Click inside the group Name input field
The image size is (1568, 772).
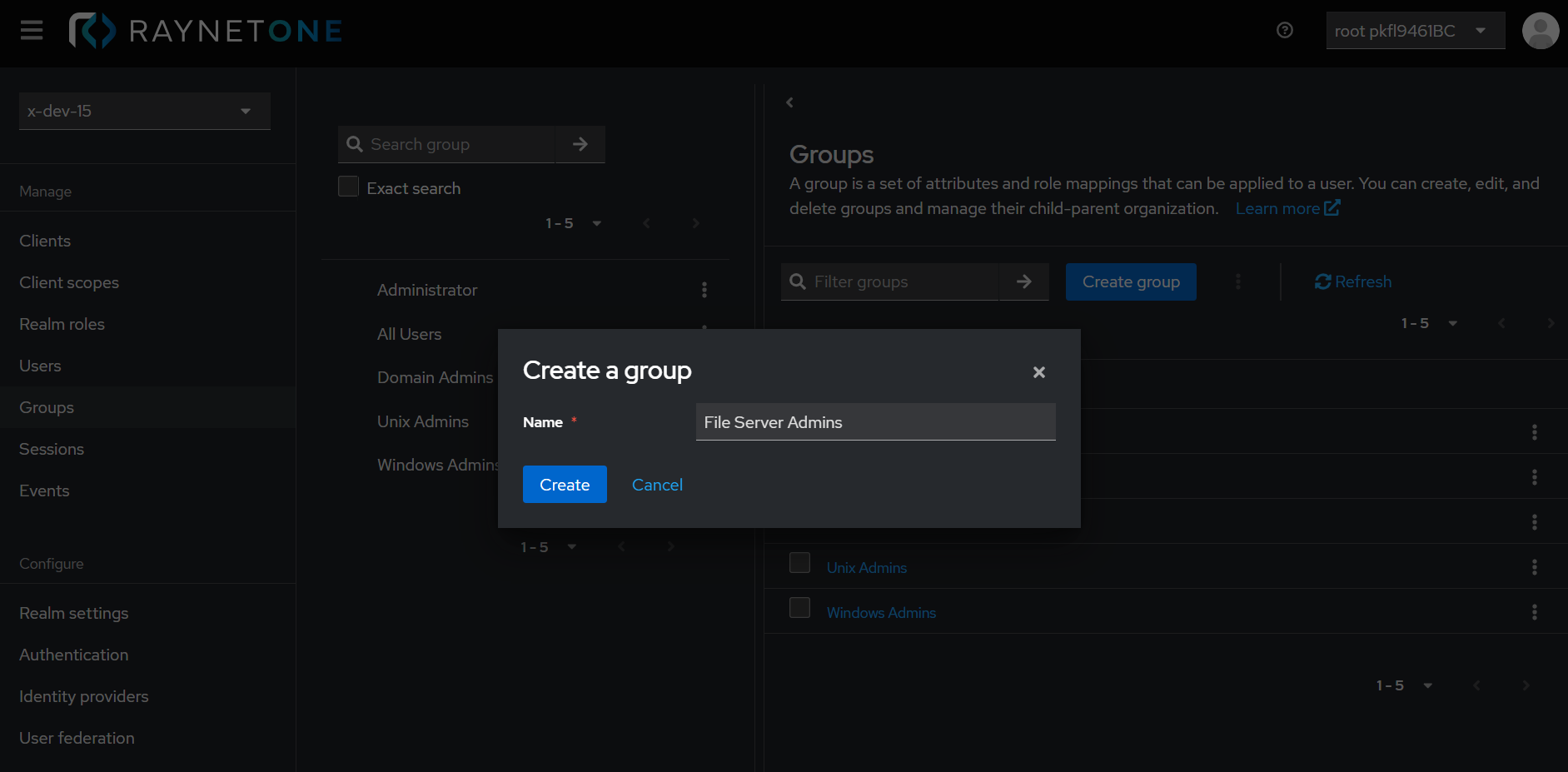click(x=874, y=422)
